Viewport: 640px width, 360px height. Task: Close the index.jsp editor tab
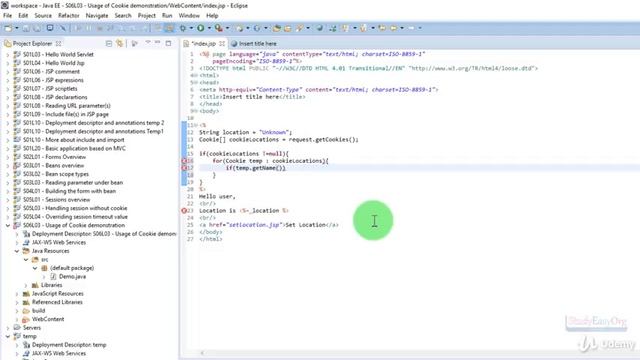point(222,43)
